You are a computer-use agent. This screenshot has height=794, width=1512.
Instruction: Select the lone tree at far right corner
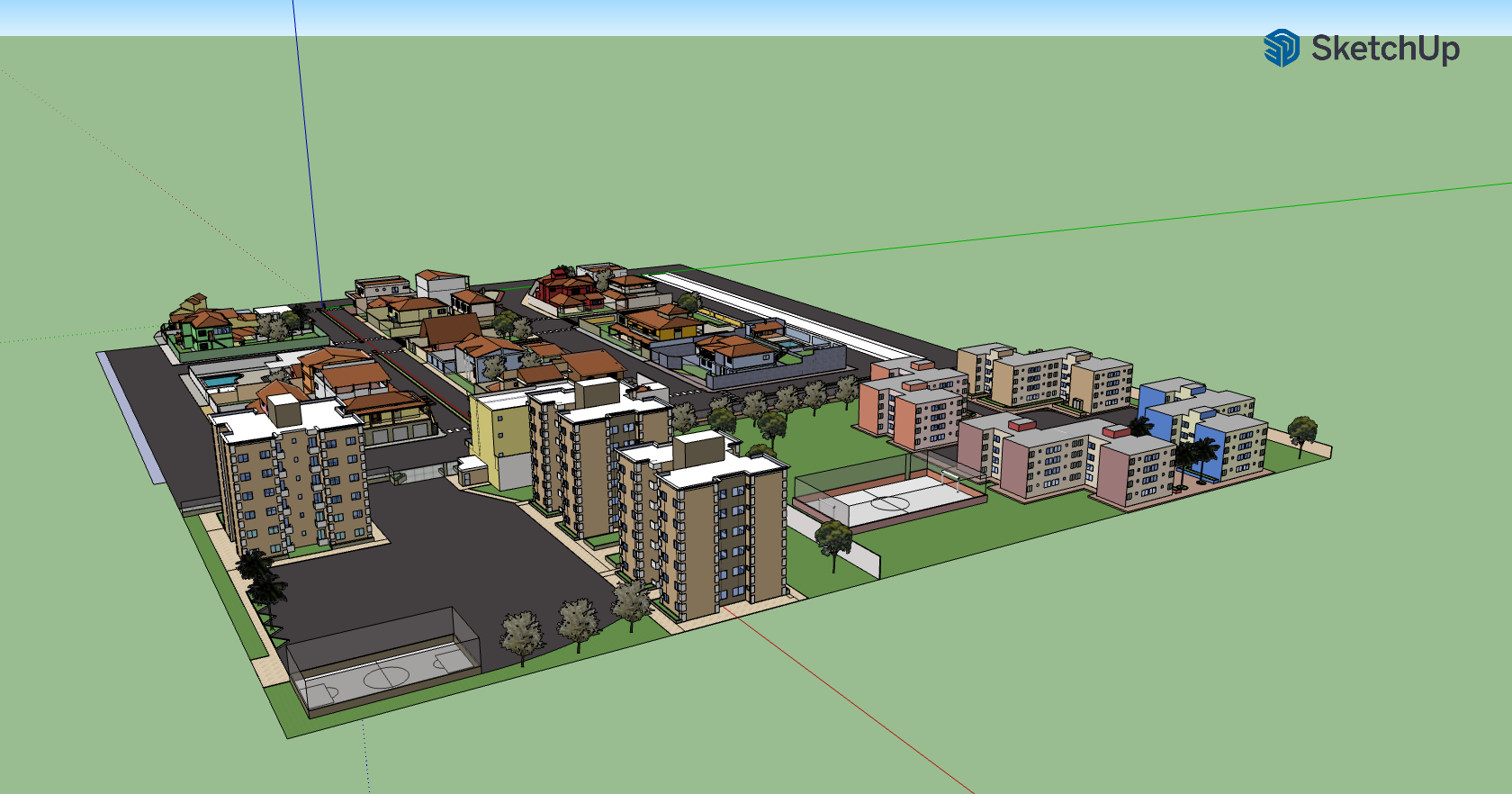tap(1301, 433)
